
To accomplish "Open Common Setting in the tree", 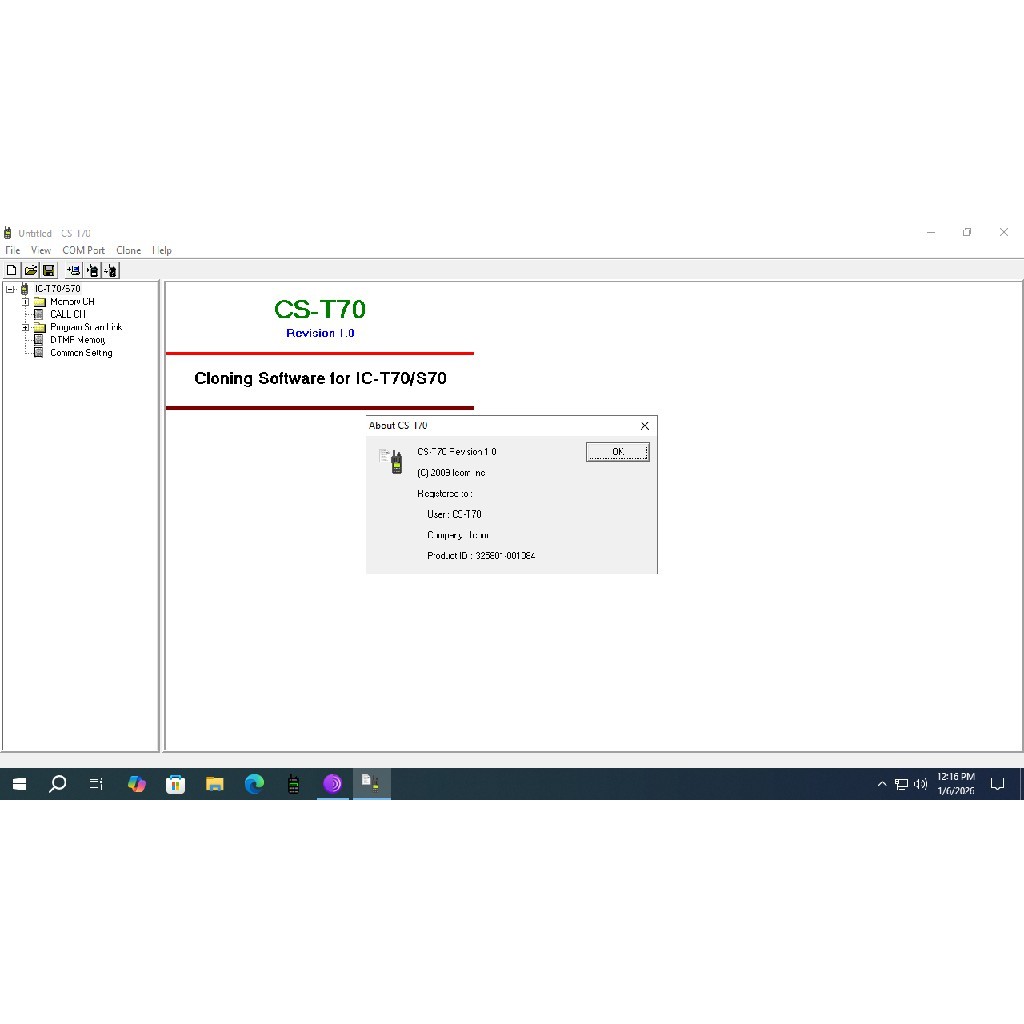I will click(x=80, y=353).
